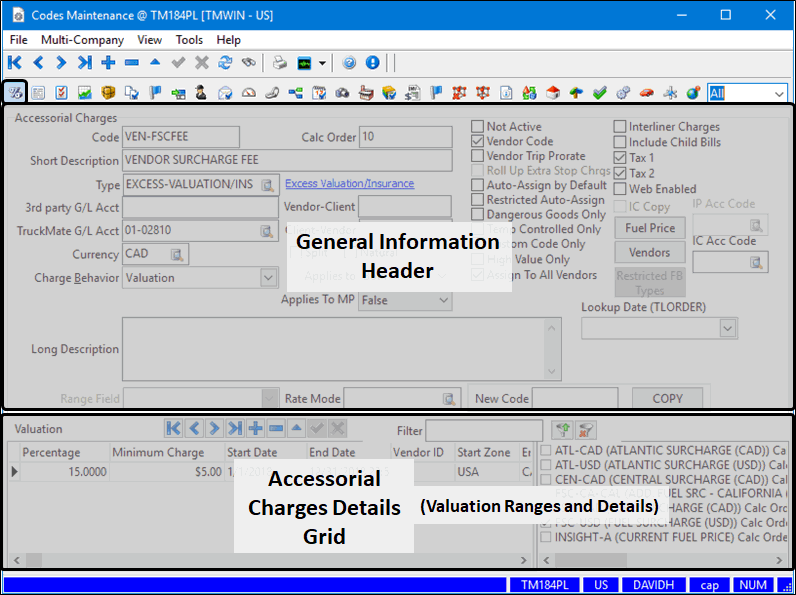This screenshot has height=595, width=796.
Task: Click the add record plus icon in toolbar
Action: [x=108, y=63]
